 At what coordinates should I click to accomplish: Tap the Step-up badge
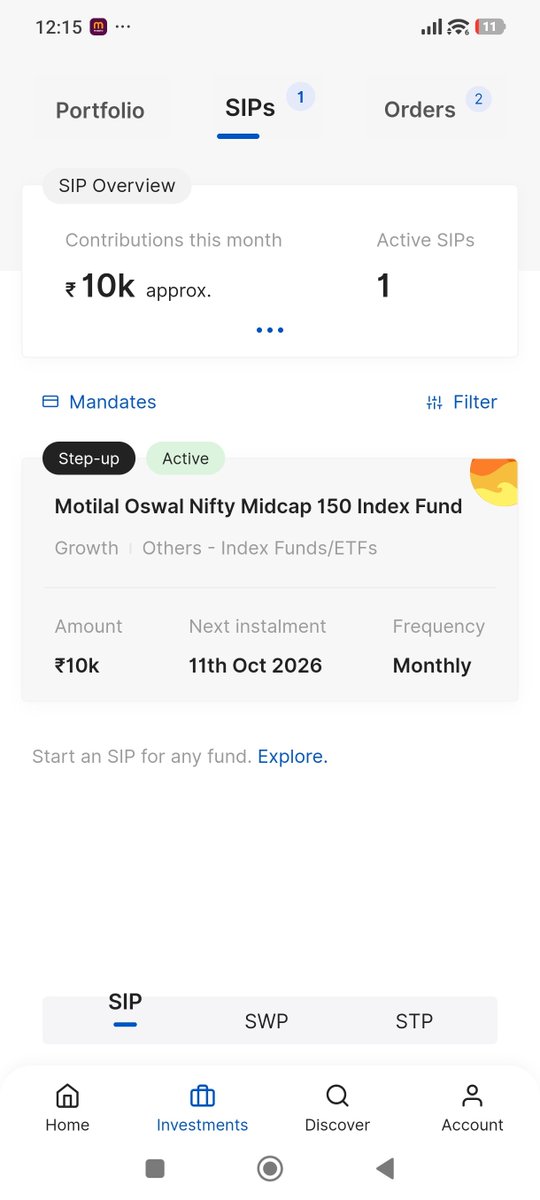click(x=89, y=459)
